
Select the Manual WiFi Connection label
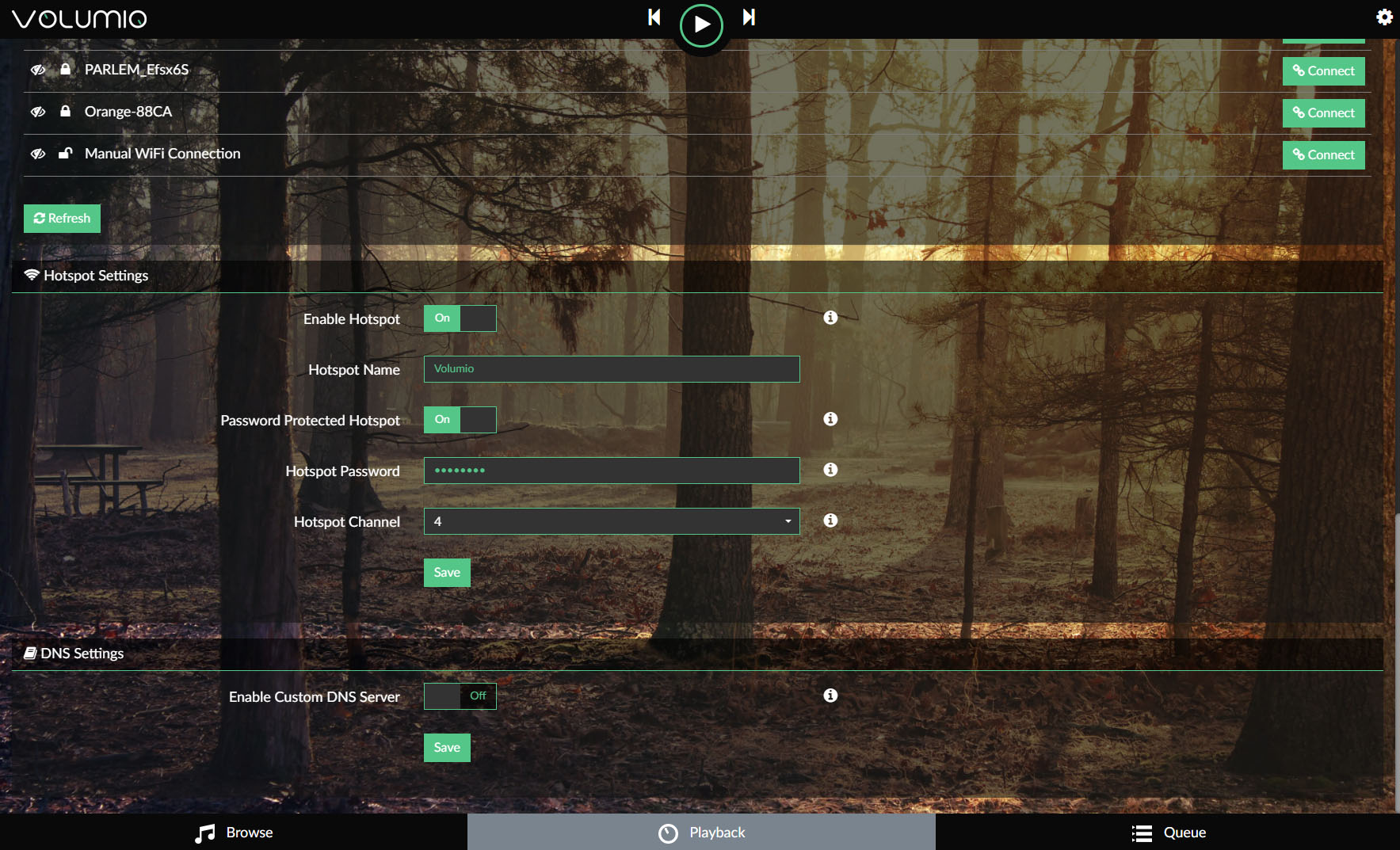[x=162, y=154]
